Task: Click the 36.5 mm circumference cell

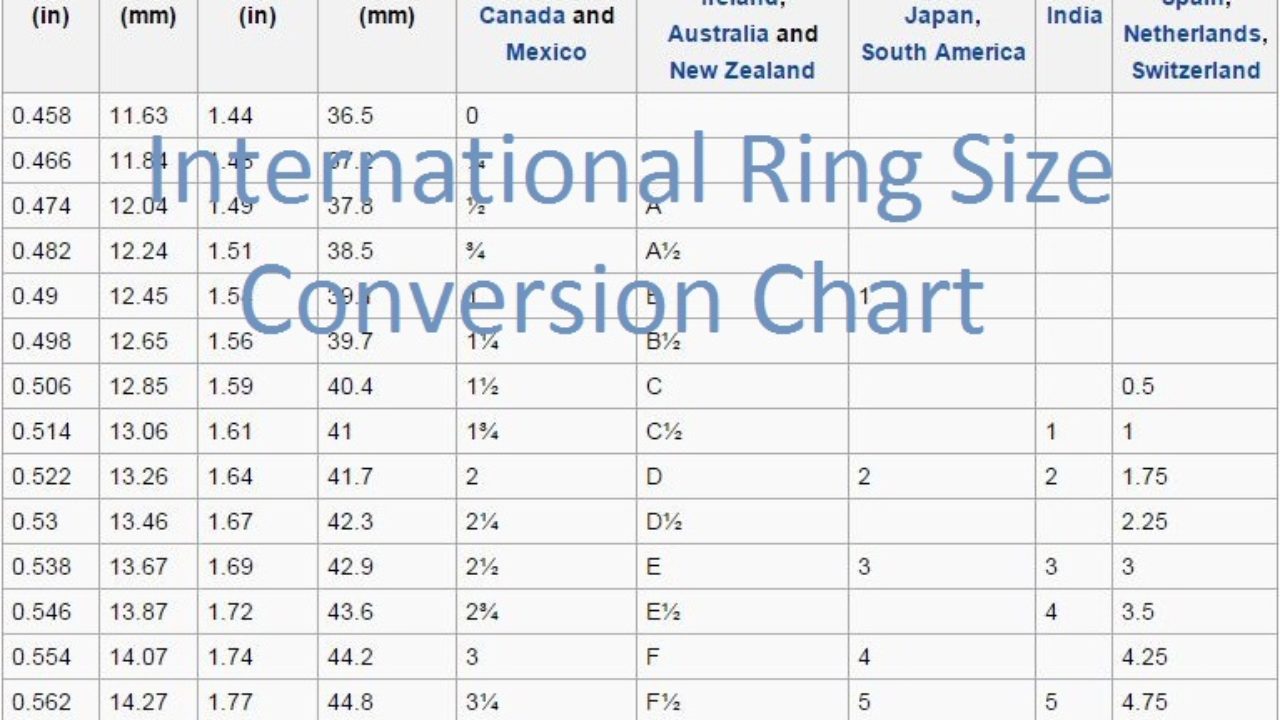Action: [387, 116]
